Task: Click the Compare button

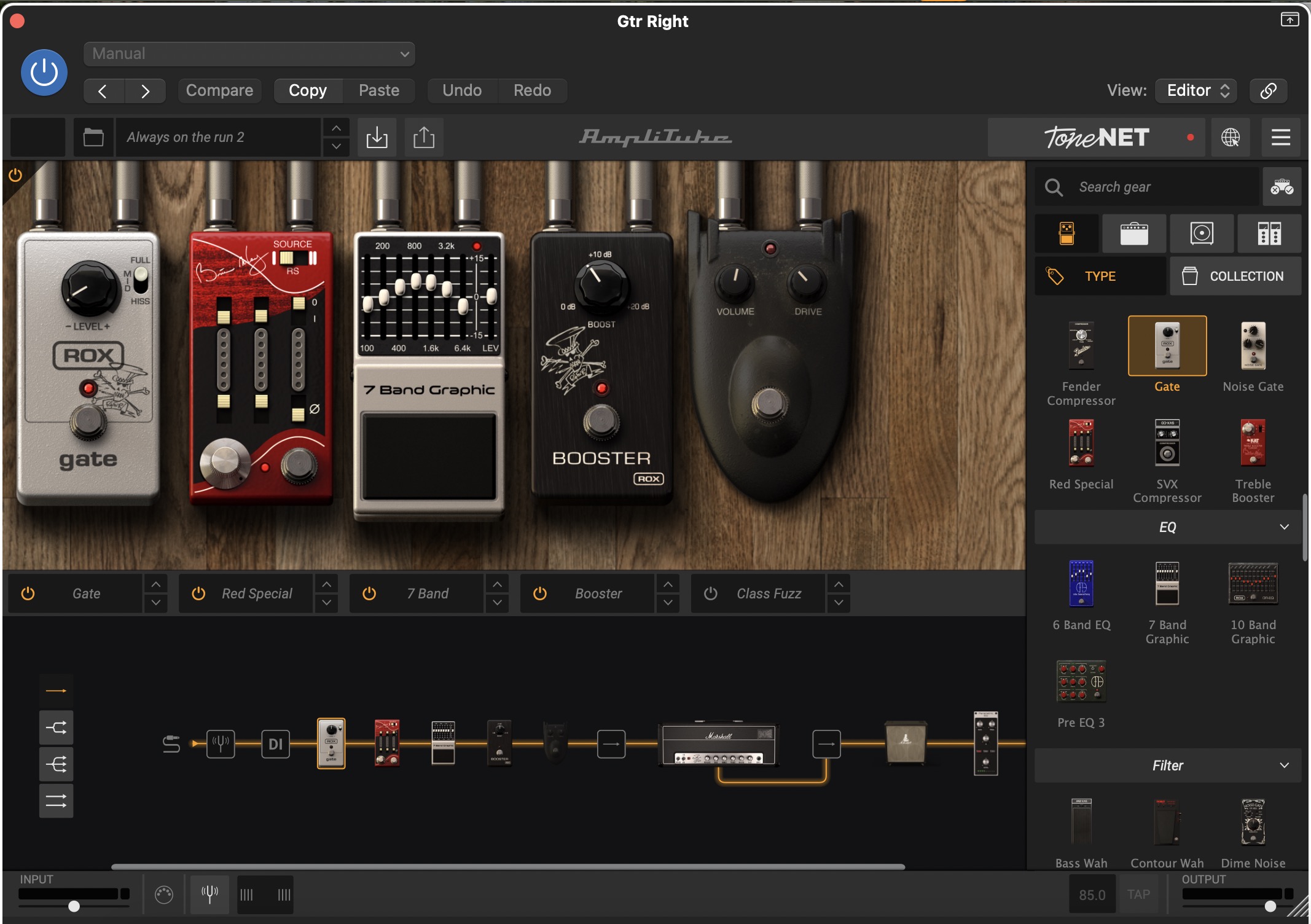Action: coord(219,91)
